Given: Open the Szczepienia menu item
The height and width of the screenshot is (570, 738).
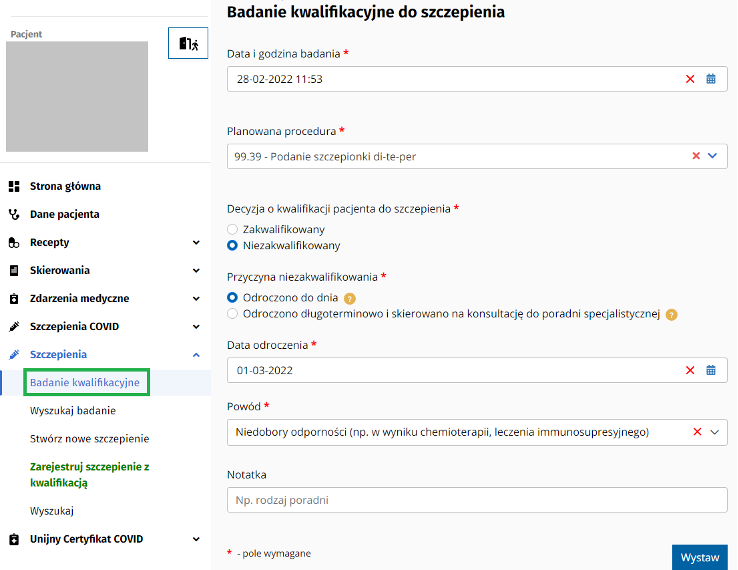Looking at the screenshot, I should [x=58, y=354].
